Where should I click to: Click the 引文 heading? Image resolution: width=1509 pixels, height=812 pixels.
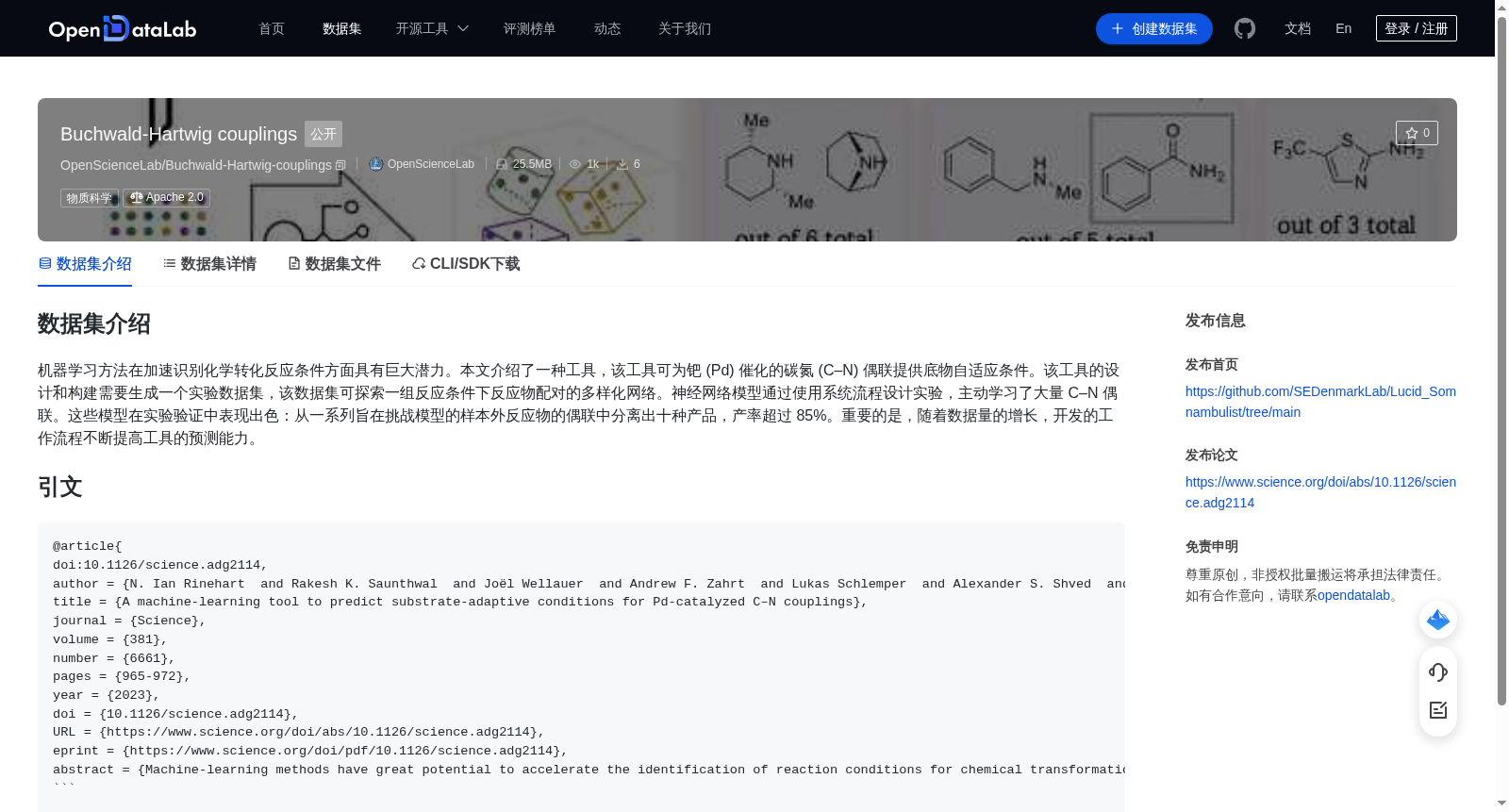[x=60, y=487]
